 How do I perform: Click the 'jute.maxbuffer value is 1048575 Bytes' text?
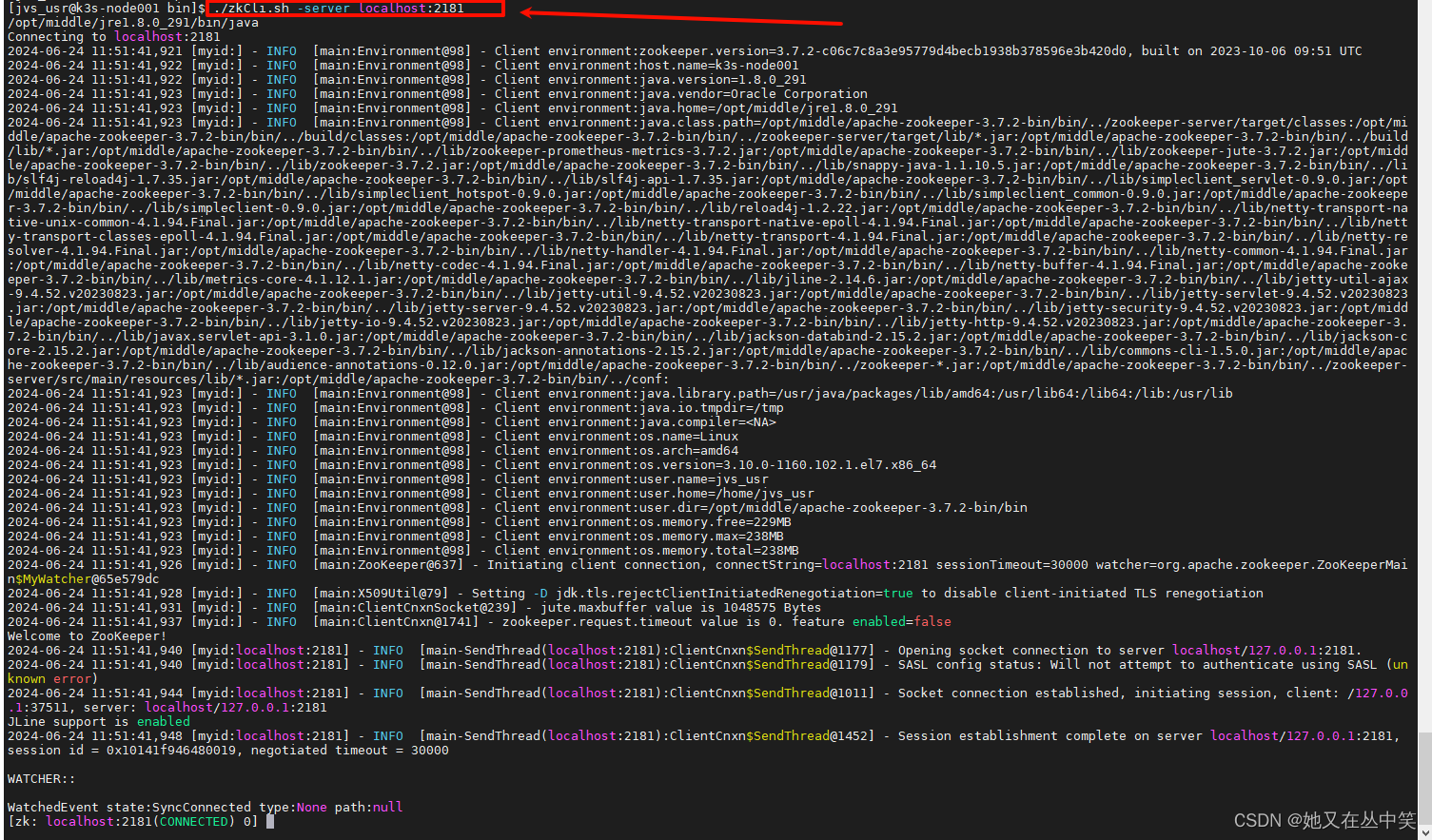tap(681, 607)
